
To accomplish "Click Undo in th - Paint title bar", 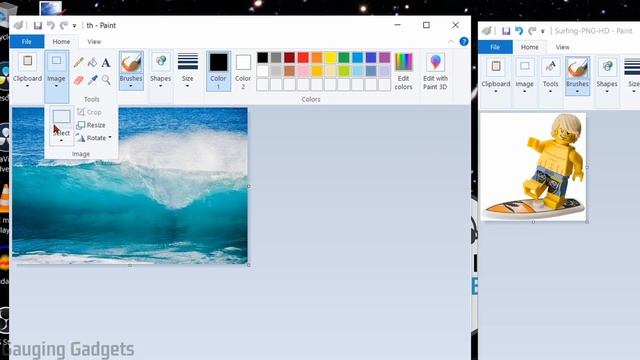I will pyautogui.click(x=51, y=25).
